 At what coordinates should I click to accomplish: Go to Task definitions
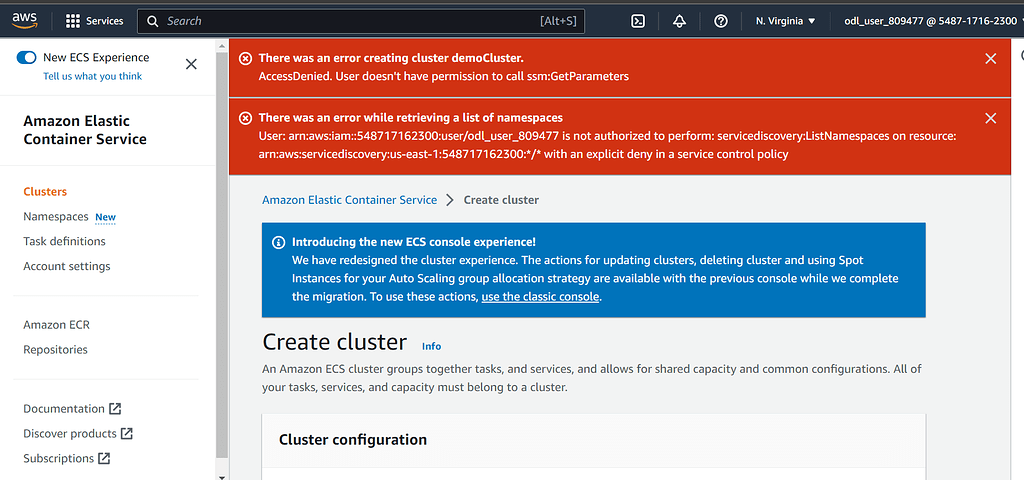pos(64,241)
